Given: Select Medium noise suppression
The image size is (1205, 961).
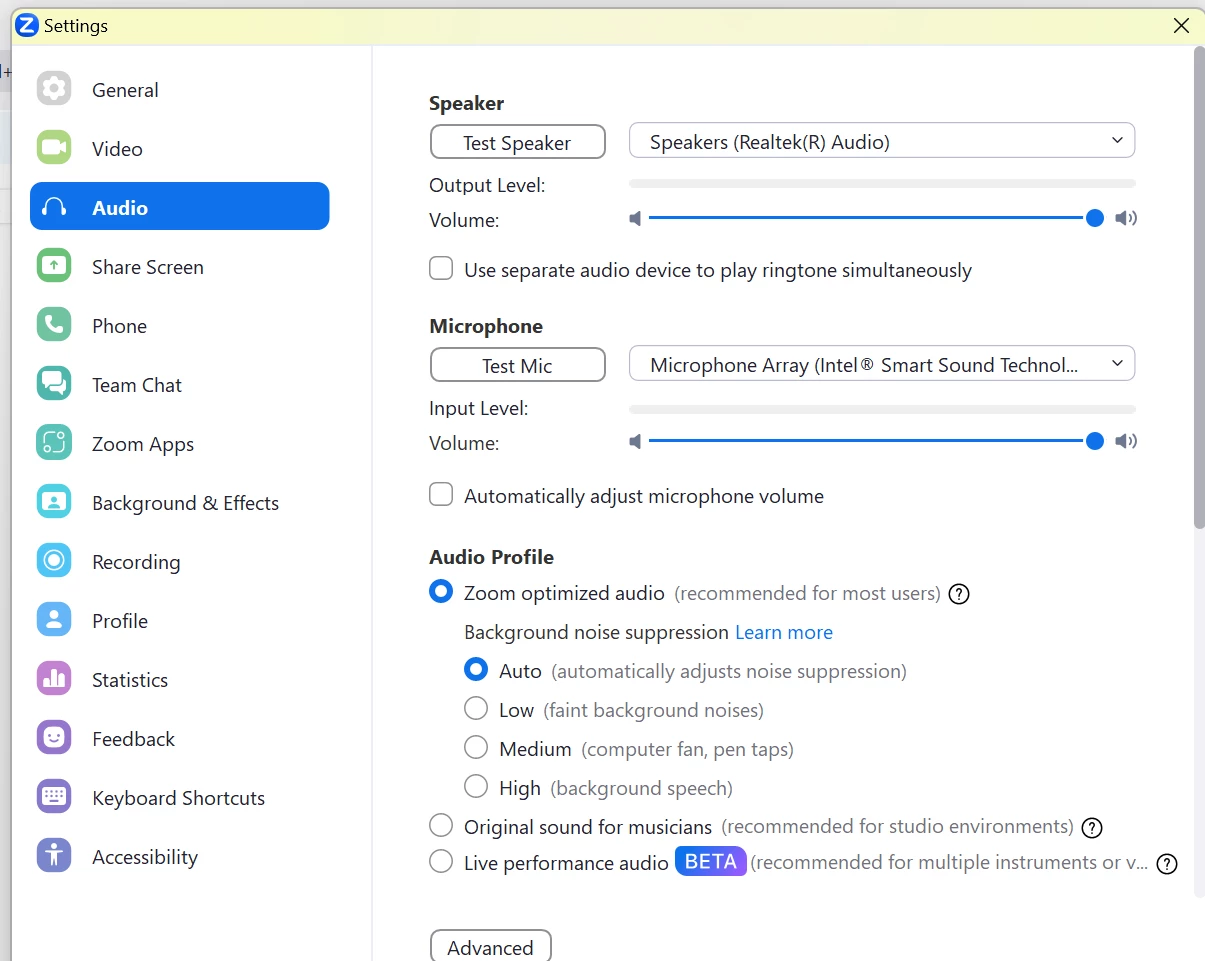Looking at the screenshot, I should pos(476,748).
